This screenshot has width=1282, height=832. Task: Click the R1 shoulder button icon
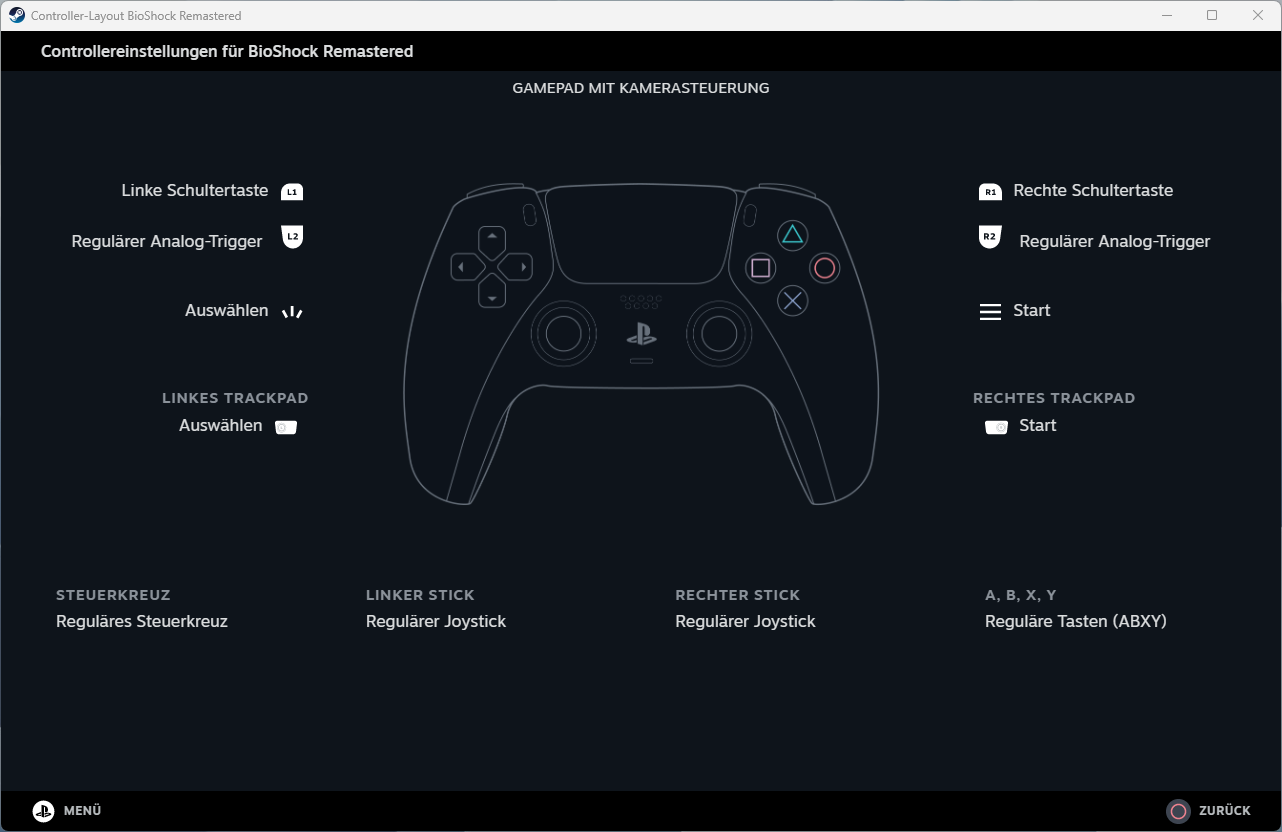(x=990, y=192)
